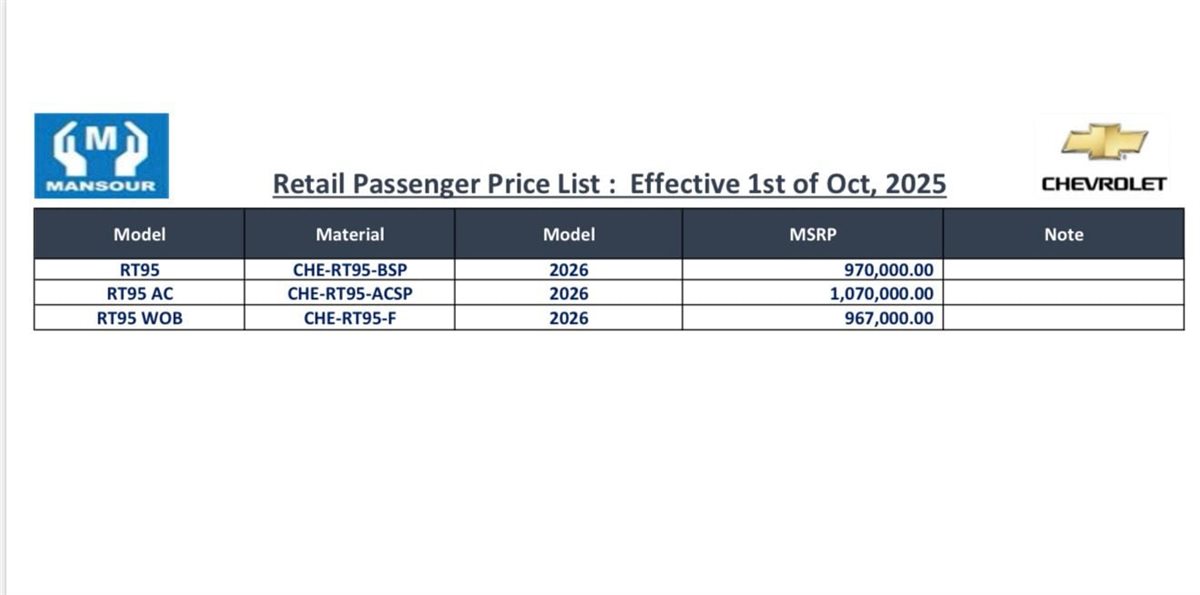Click the Retail Passenger Price List title
Image resolution: width=1200 pixels, height=595 pixels.
coord(609,185)
